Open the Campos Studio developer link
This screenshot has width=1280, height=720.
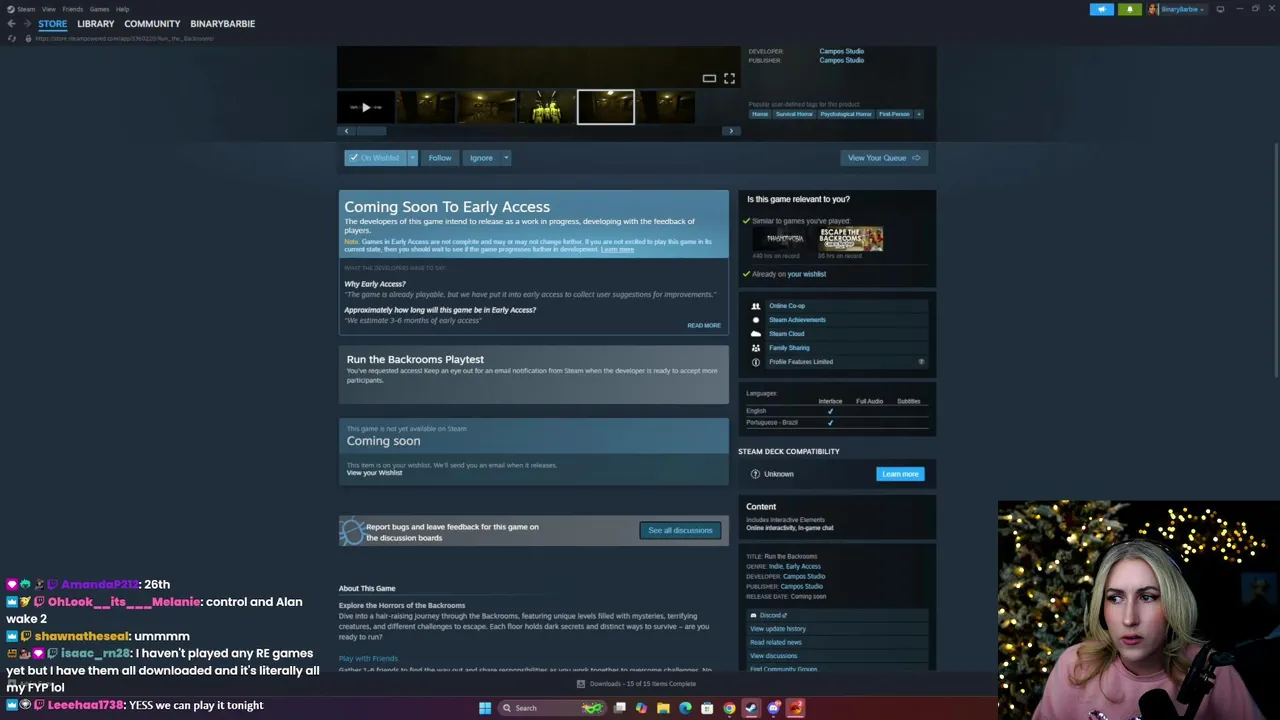click(x=841, y=51)
